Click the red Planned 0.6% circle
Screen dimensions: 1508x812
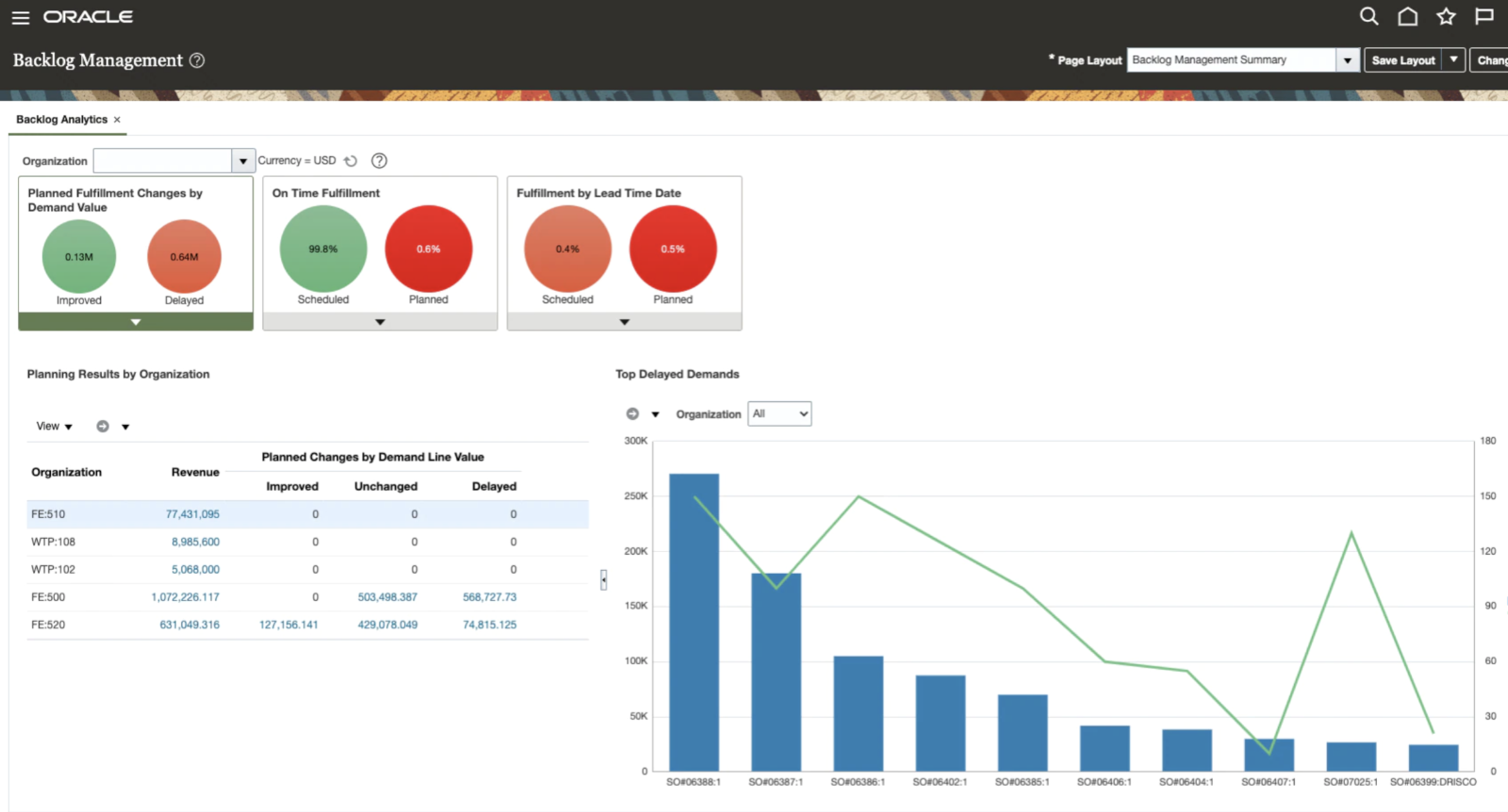[x=428, y=250]
